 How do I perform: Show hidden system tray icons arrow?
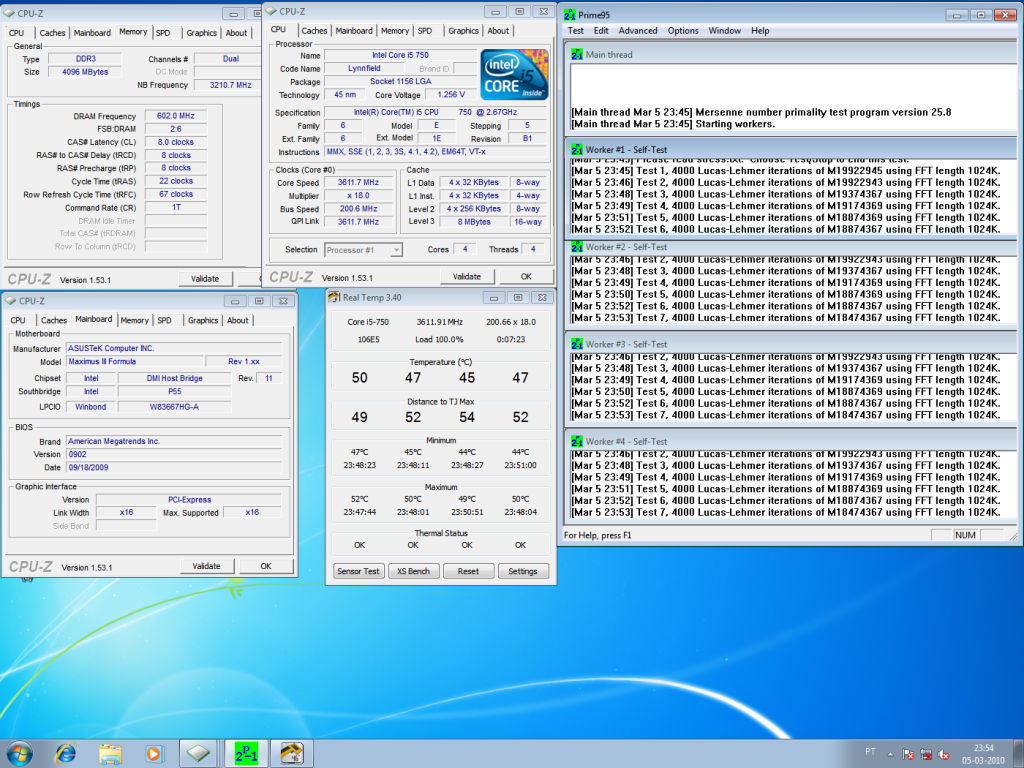[888, 752]
